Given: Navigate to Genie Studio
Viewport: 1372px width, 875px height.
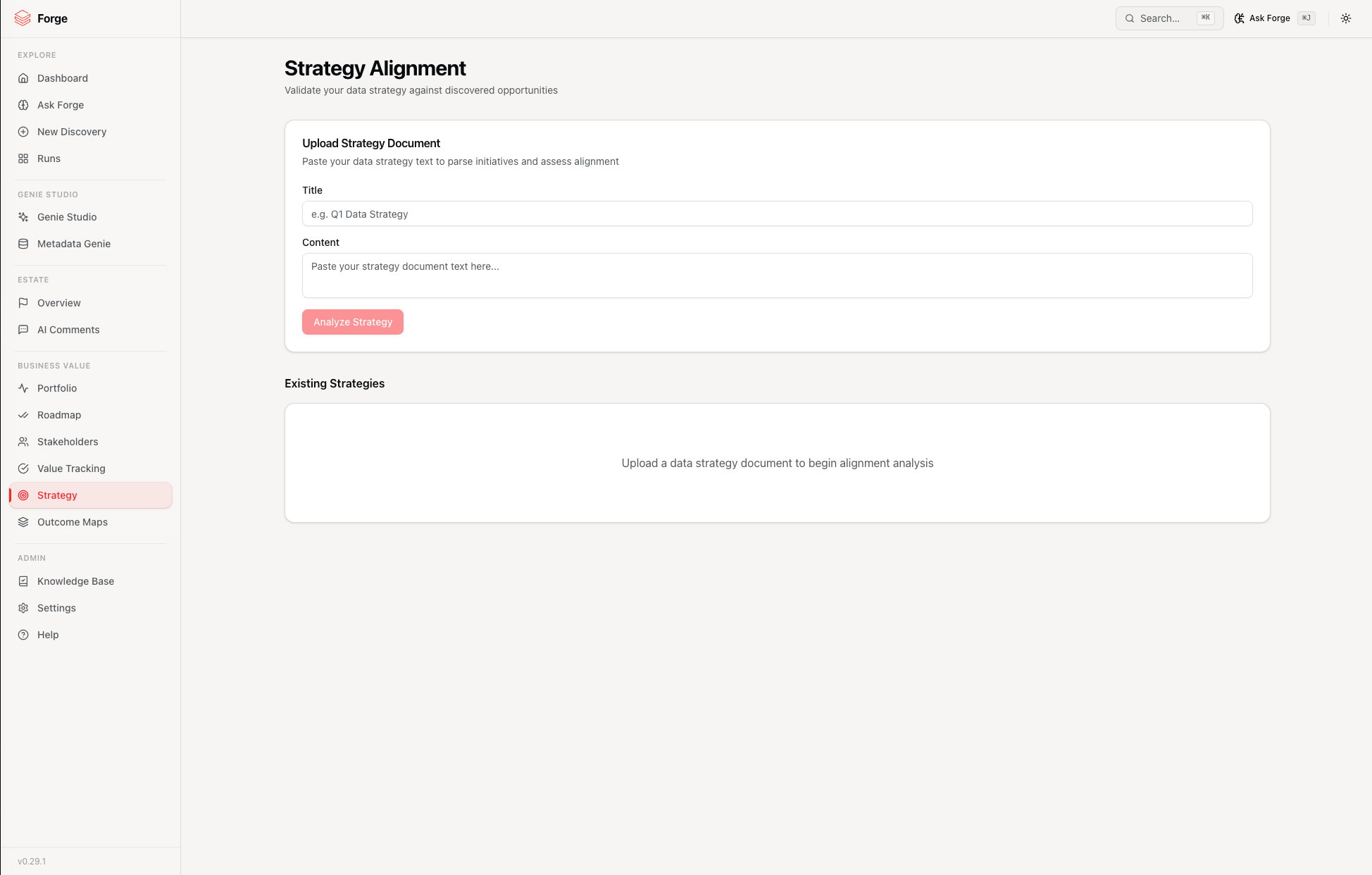Looking at the screenshot, I should click(x=91, y=217).
